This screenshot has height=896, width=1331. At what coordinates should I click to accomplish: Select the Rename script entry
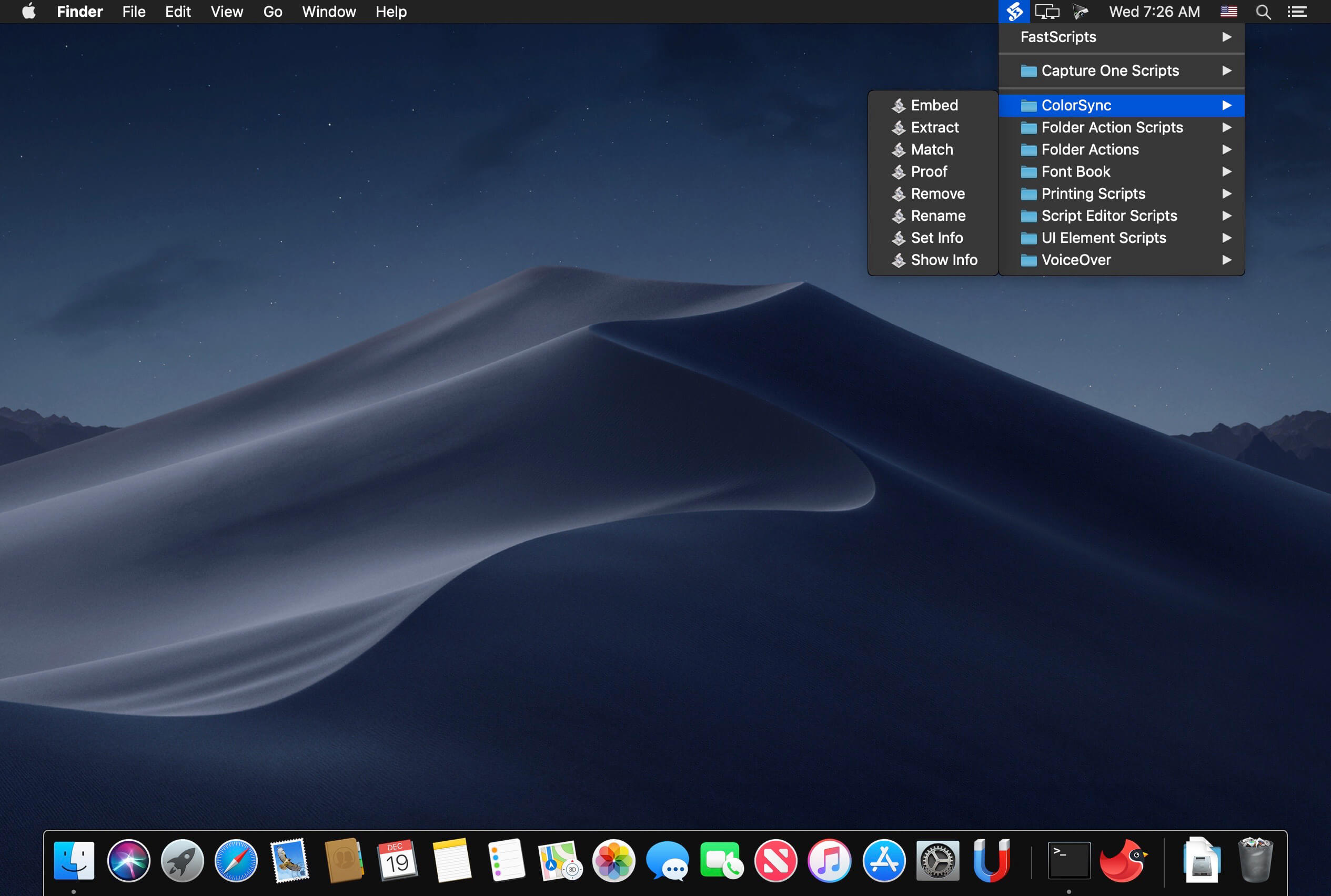click(x=937, y=216)
